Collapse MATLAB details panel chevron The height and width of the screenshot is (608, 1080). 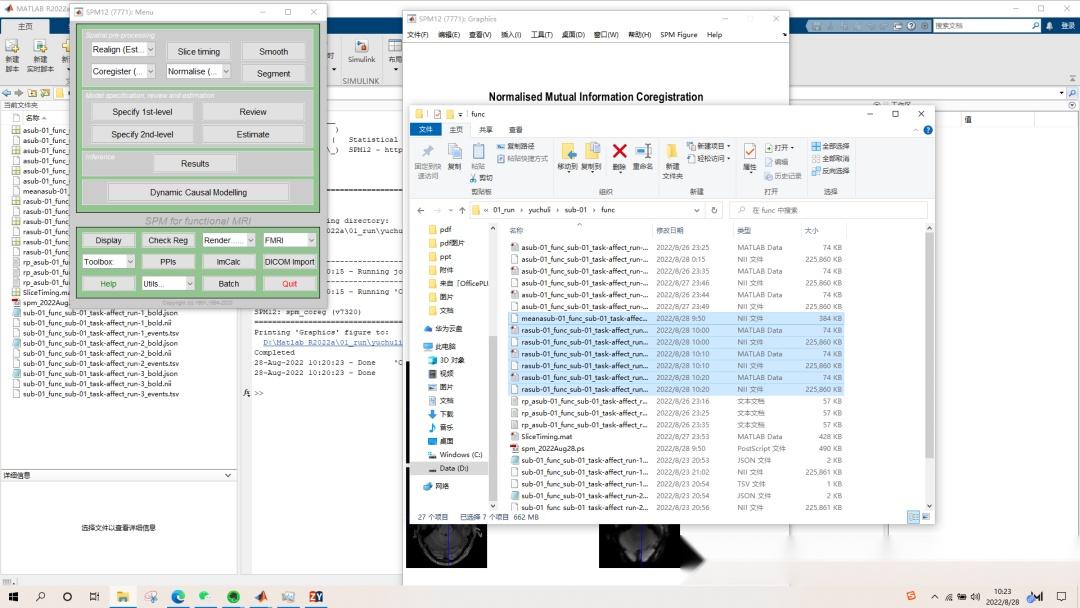click(x=228, y=475)
